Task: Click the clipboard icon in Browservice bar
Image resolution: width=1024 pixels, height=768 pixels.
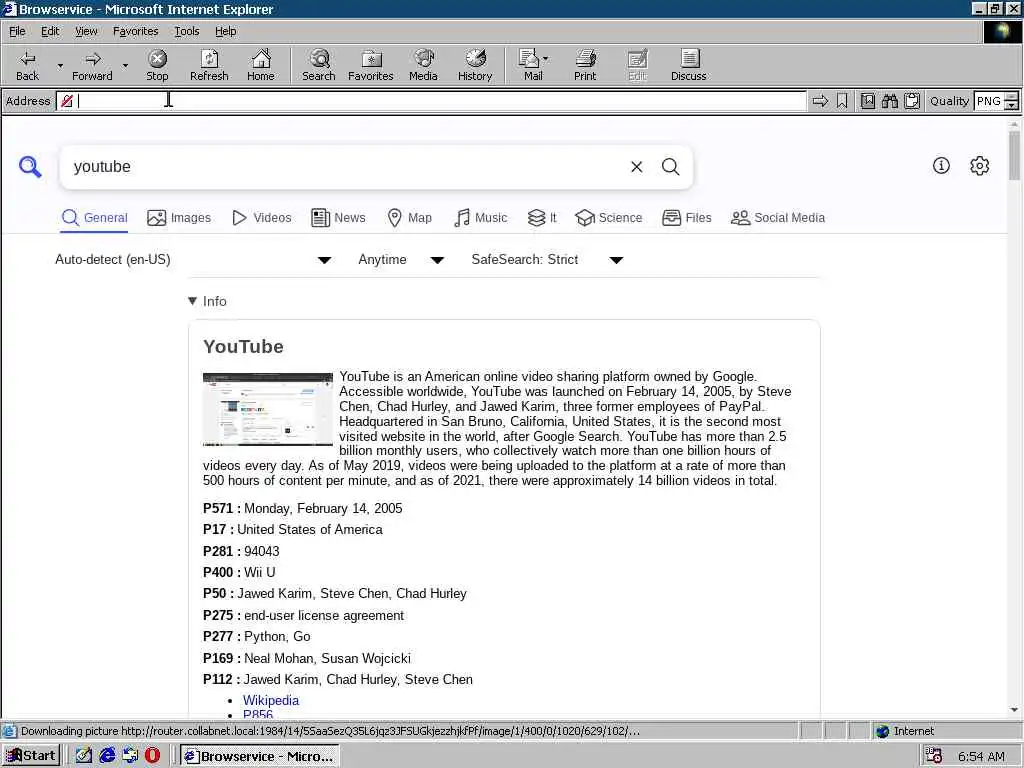Action: click(x=912, y=101)
